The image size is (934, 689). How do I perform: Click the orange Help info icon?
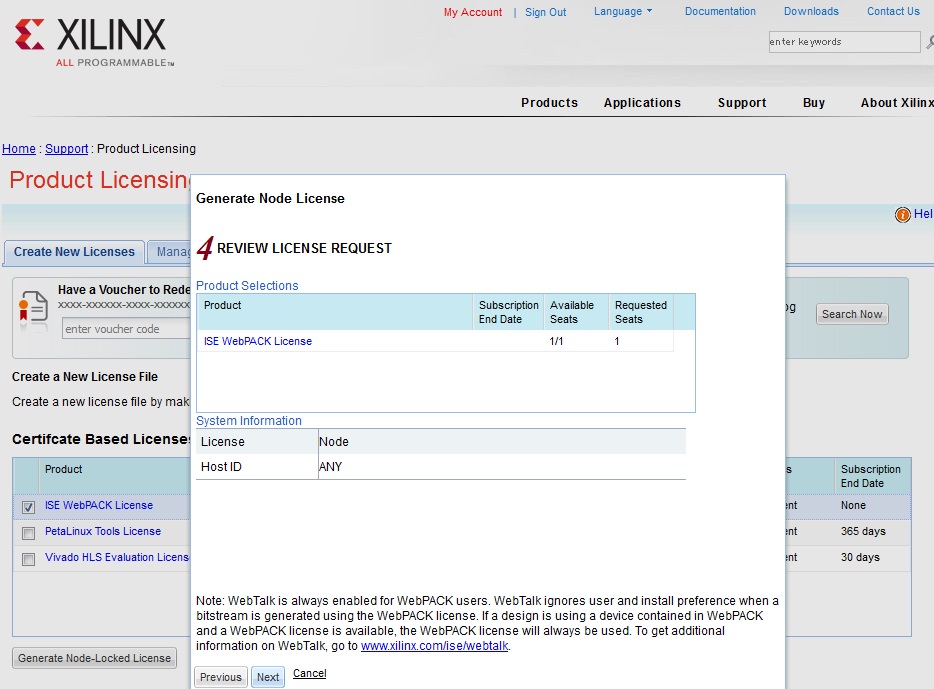tap(902, 214)
